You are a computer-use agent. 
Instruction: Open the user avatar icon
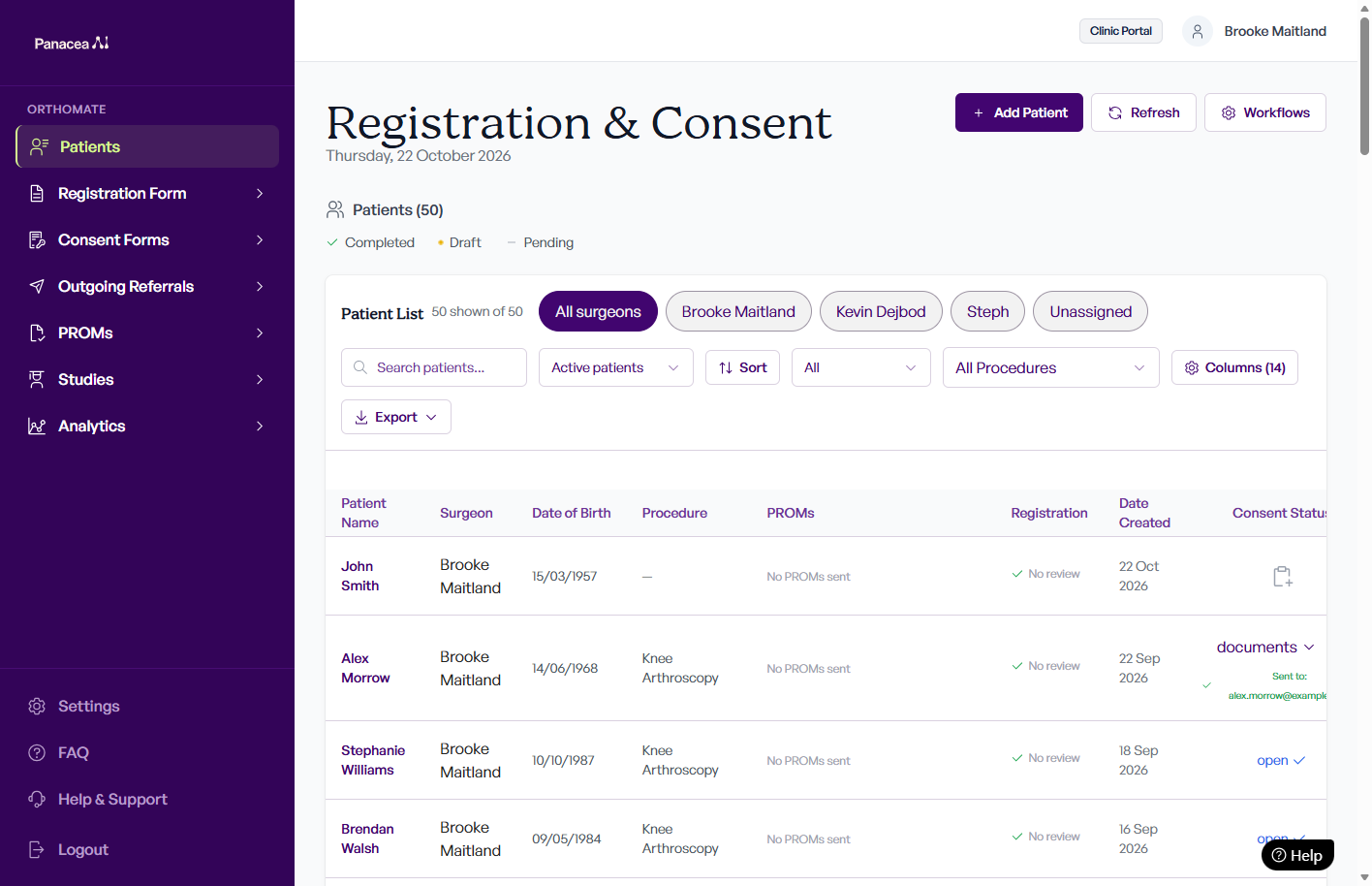(x=1198, y=31)
